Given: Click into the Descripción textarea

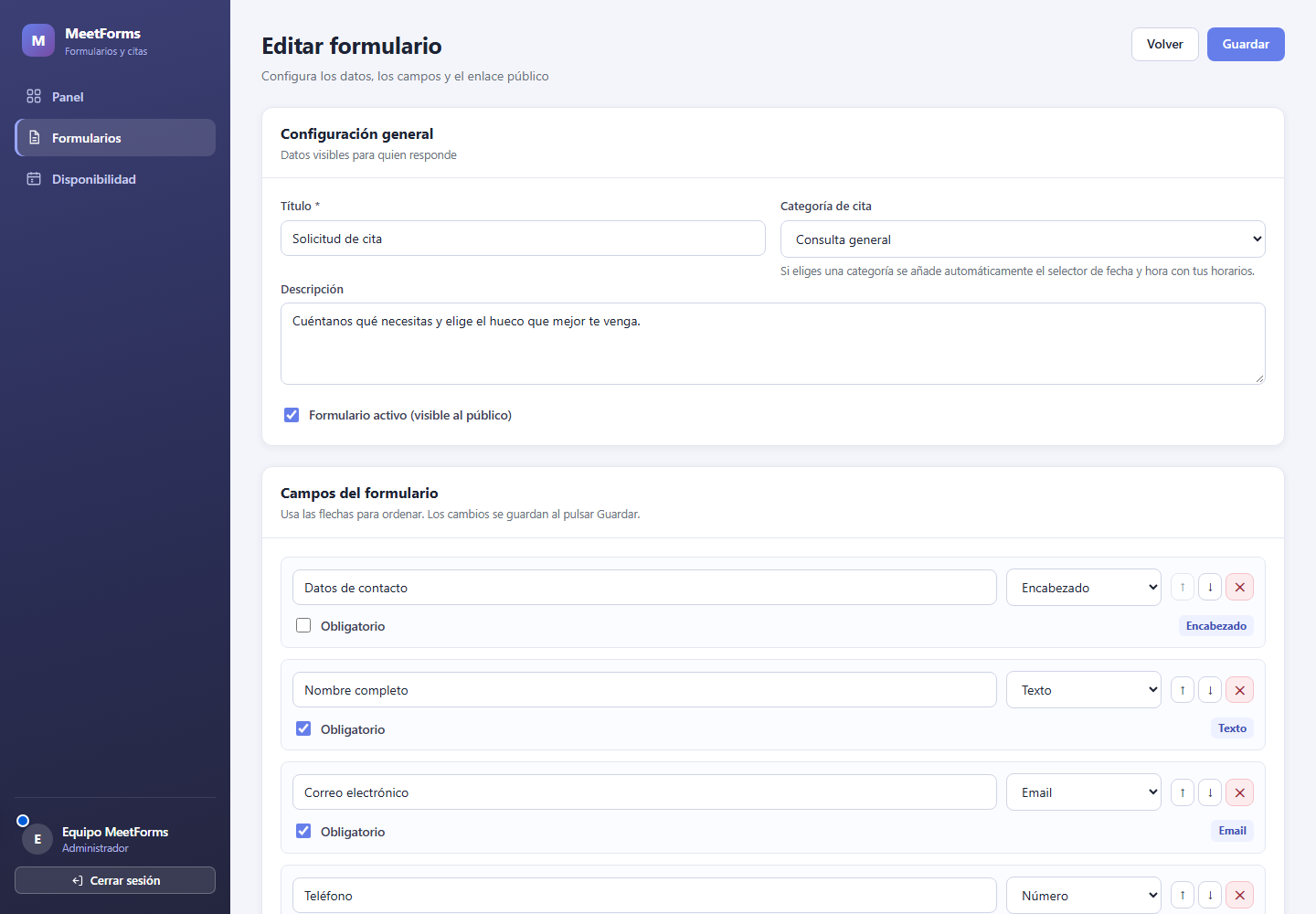Looking at the screenshot, I should (773, 344).
